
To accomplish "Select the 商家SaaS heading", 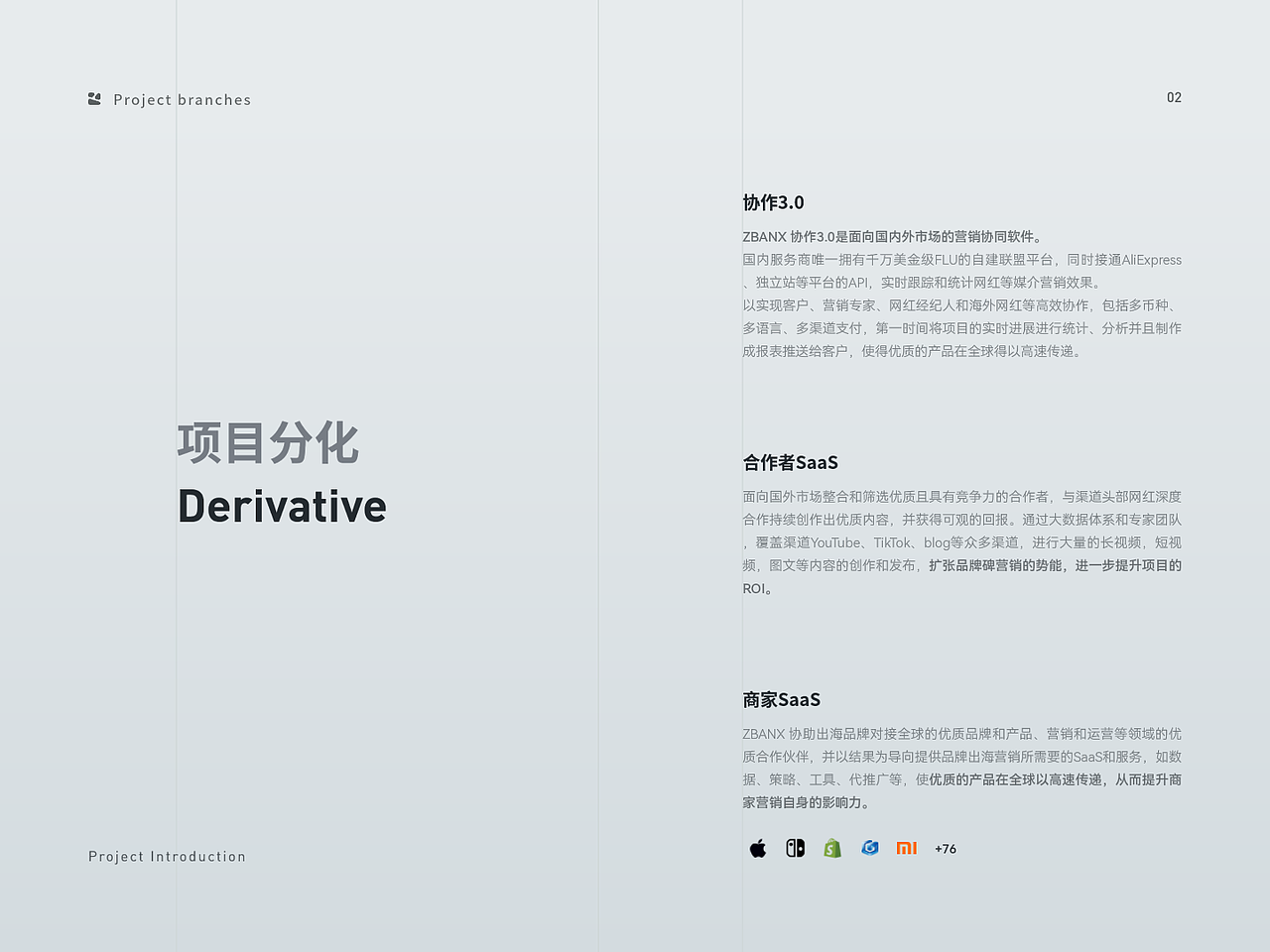I will 782,699.
